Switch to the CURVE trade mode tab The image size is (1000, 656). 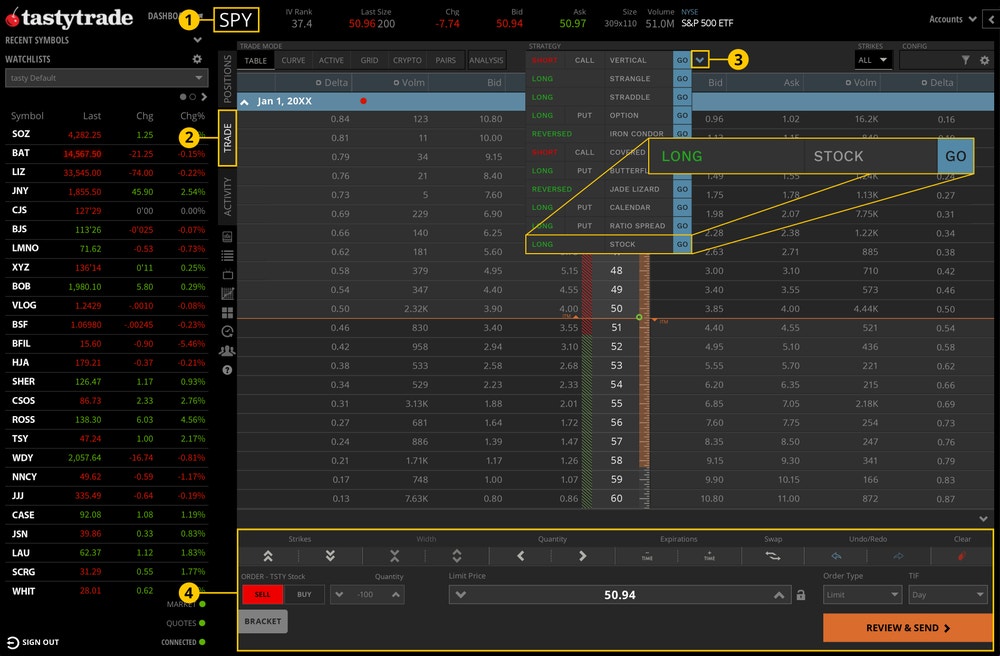pyautogui.click(x=293, y=60)
